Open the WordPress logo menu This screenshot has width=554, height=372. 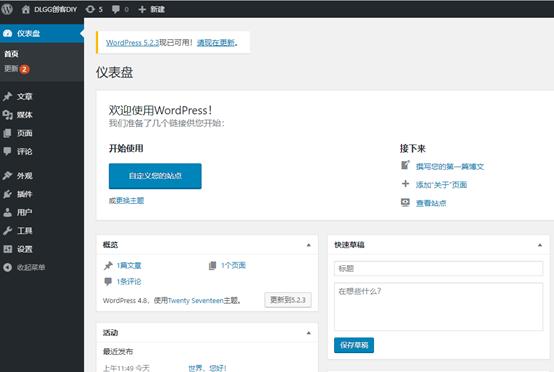click(7, 9)
